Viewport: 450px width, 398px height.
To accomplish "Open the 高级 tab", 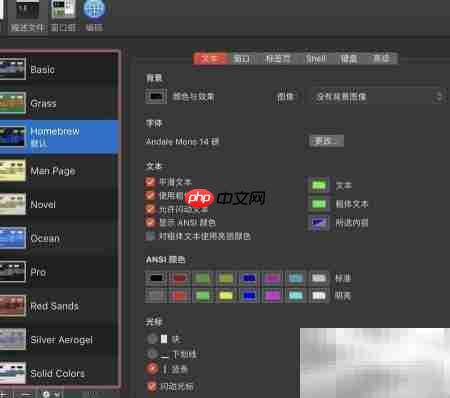I will pyautogui.click(x=381, y=59).
